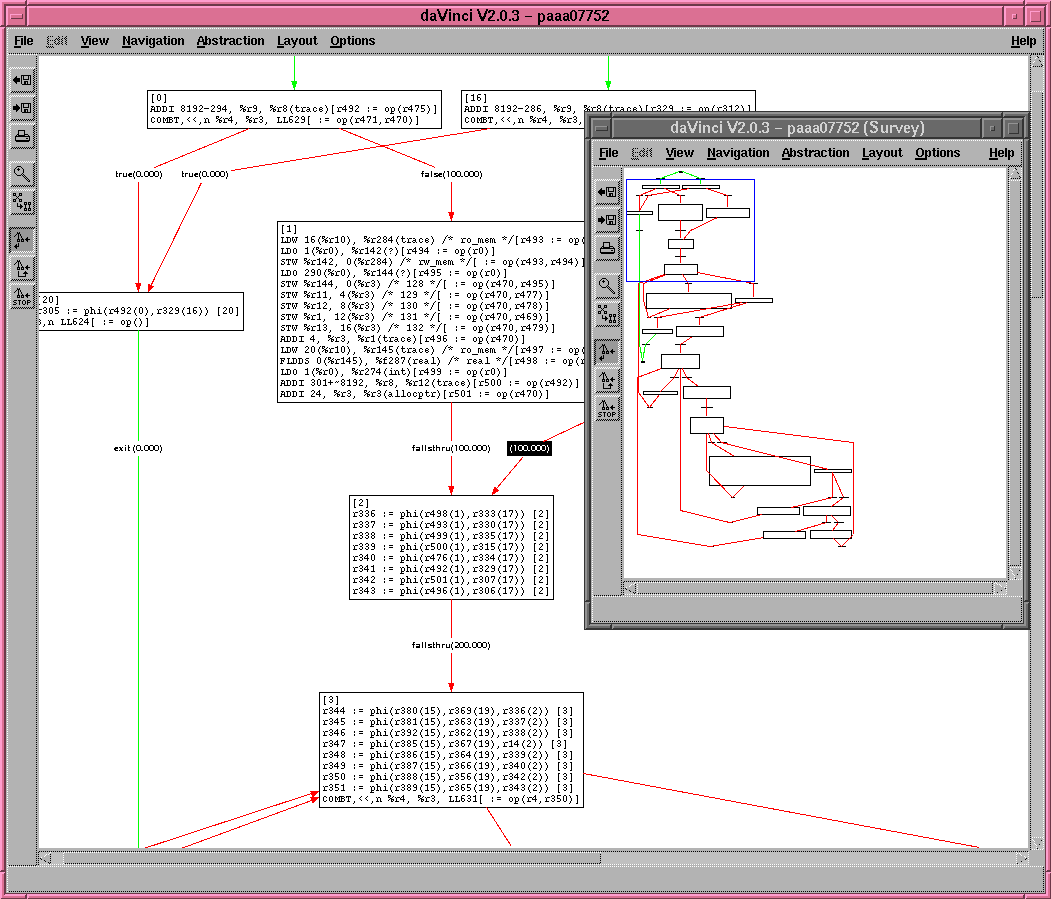
Task: Click the save graph icon in main toolbar
Action: 22,108
